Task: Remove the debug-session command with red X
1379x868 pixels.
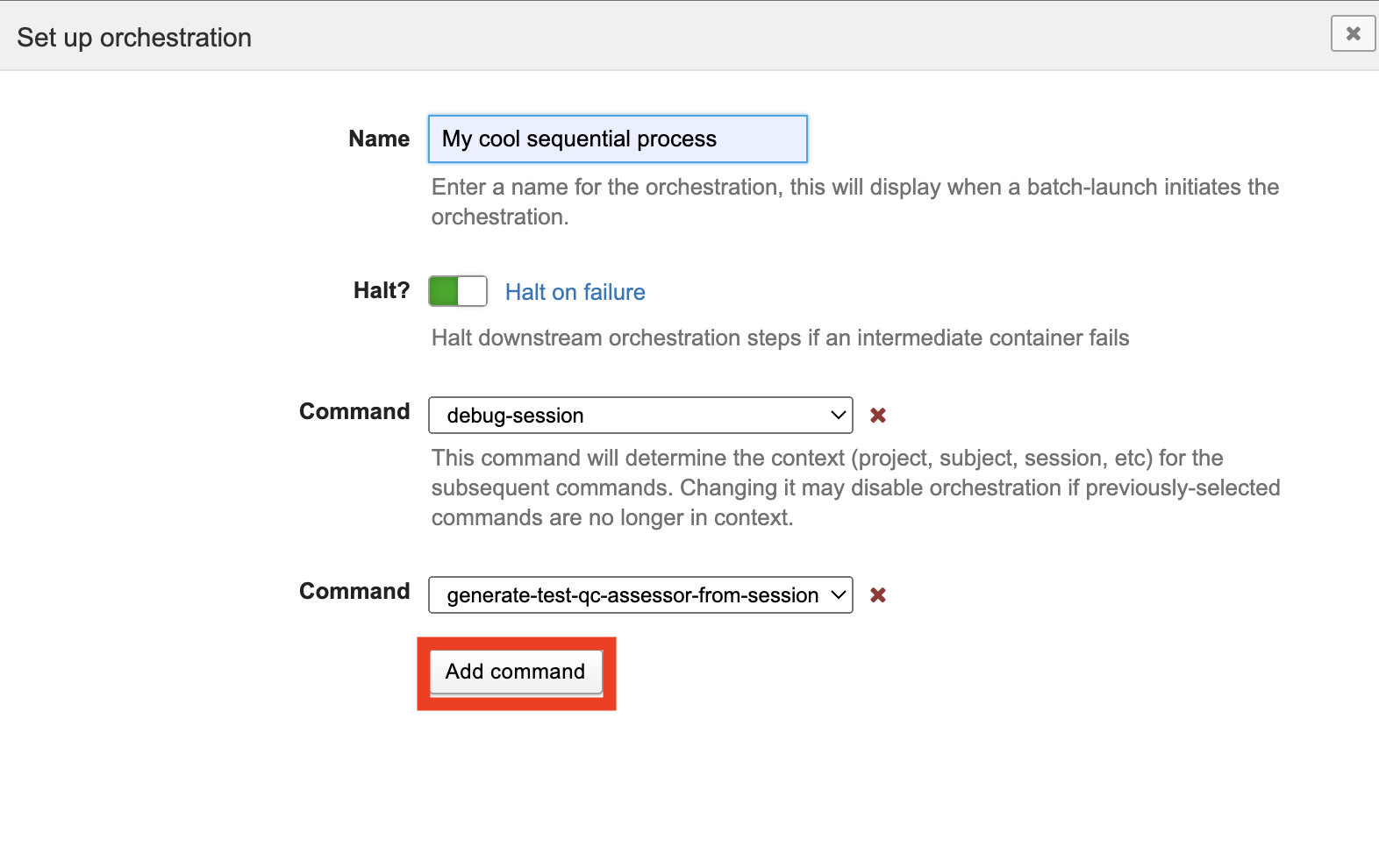Action: 877,416
